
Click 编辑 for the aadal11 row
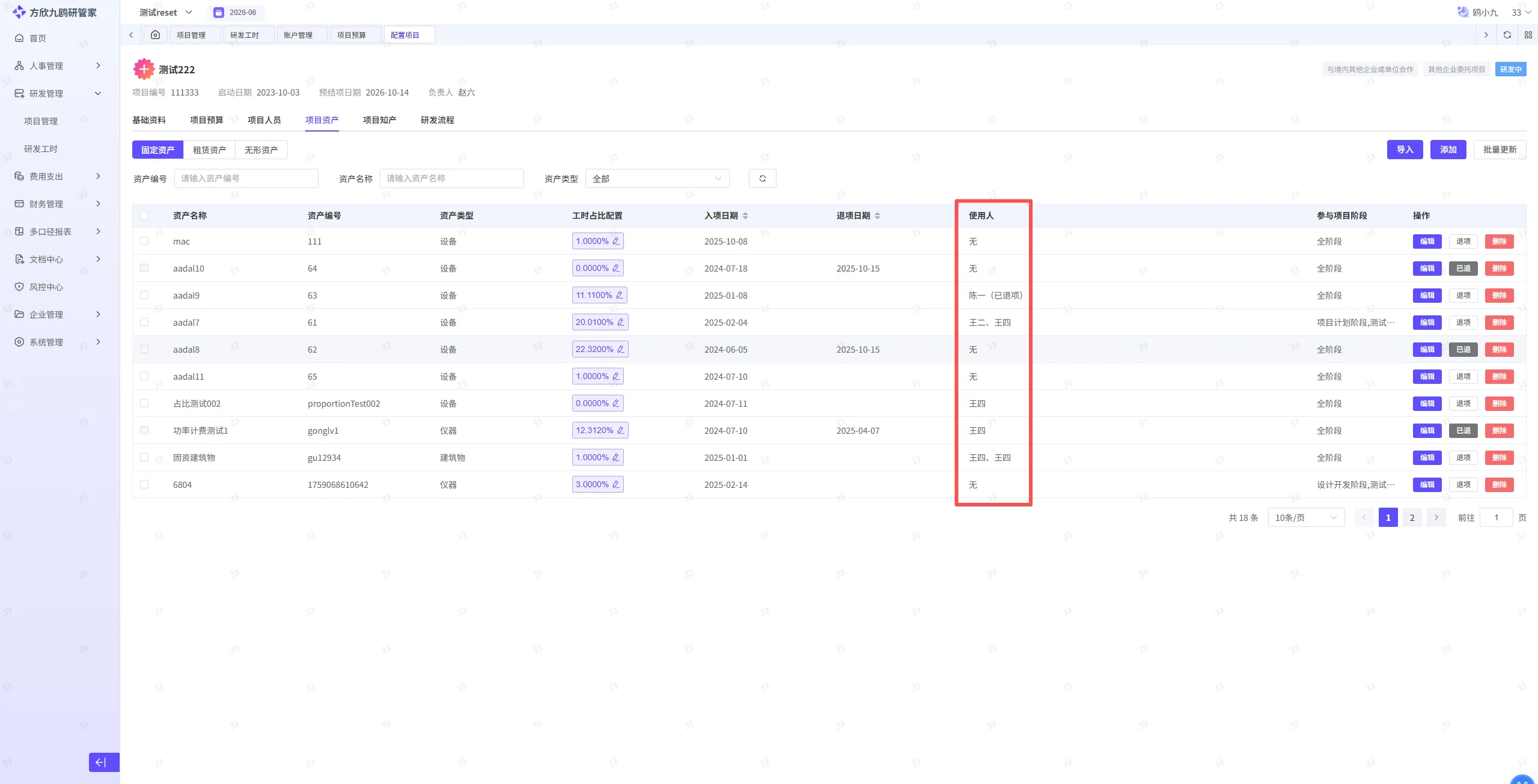(x=1427, y=376)
